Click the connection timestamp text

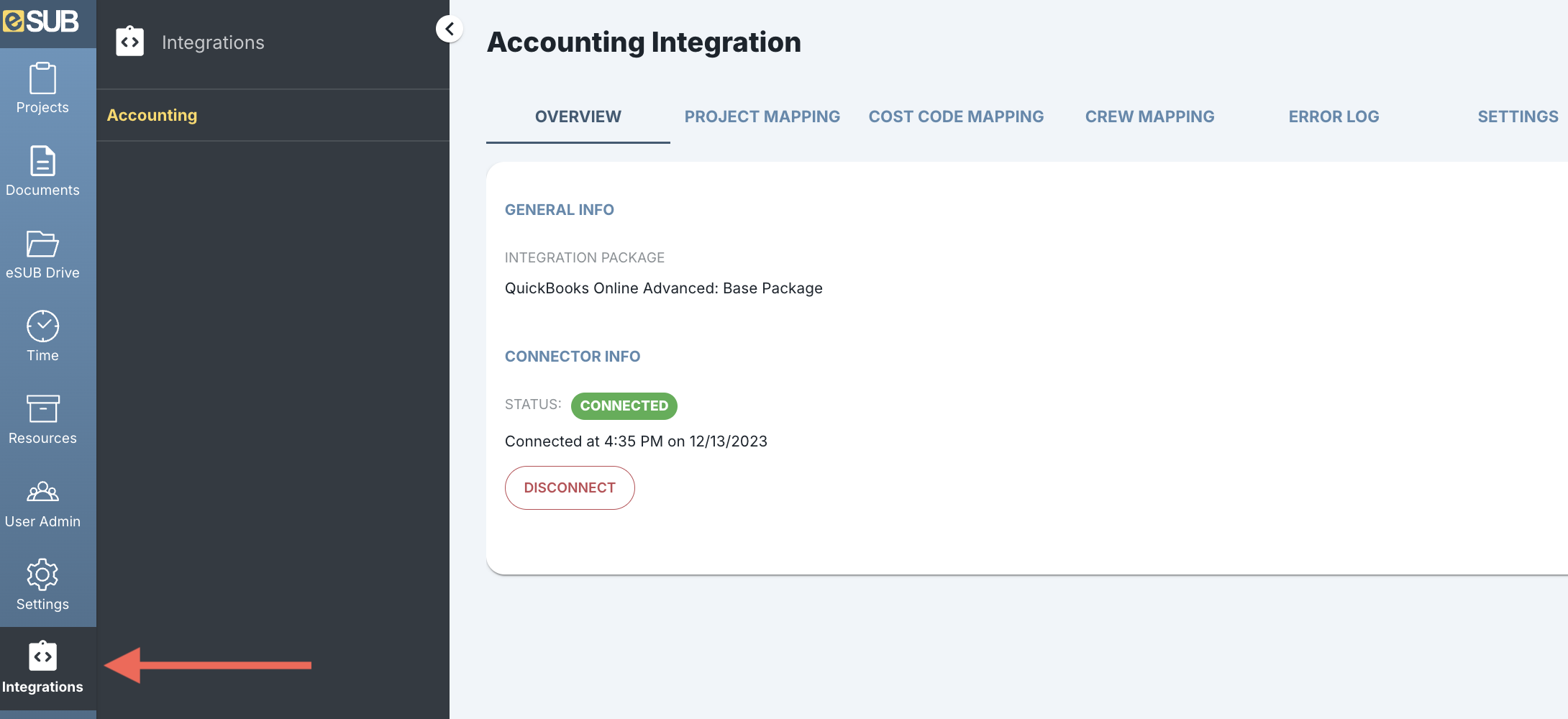point(636,441)
